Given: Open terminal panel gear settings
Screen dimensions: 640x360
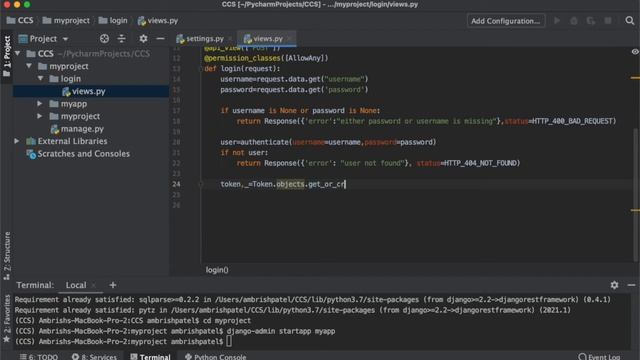Looking at the screenshot, I should (614, 285).
